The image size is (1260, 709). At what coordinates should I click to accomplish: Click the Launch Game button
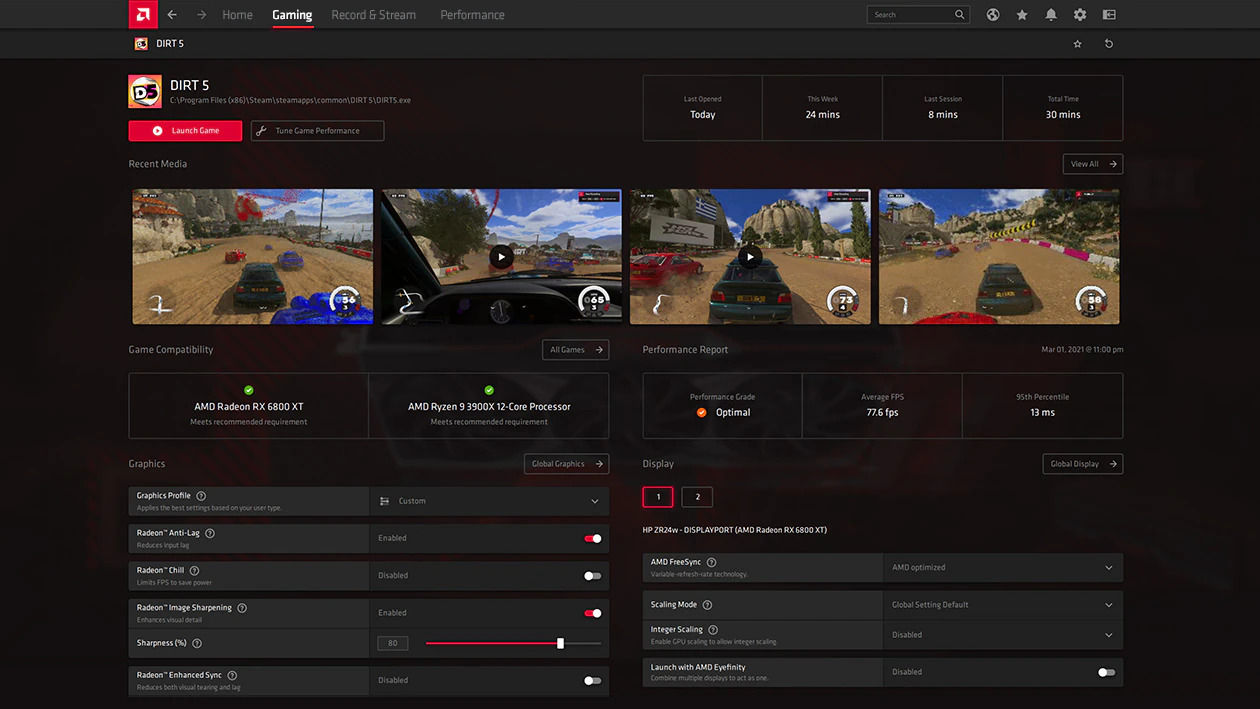click(x=185, y=130)
